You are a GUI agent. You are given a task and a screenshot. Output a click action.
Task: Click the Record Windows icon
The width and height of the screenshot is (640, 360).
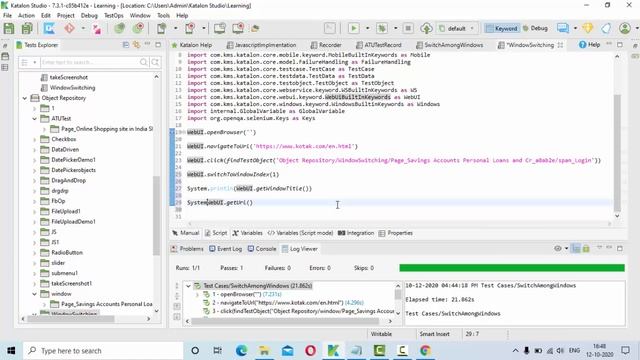tap(238, 28)
